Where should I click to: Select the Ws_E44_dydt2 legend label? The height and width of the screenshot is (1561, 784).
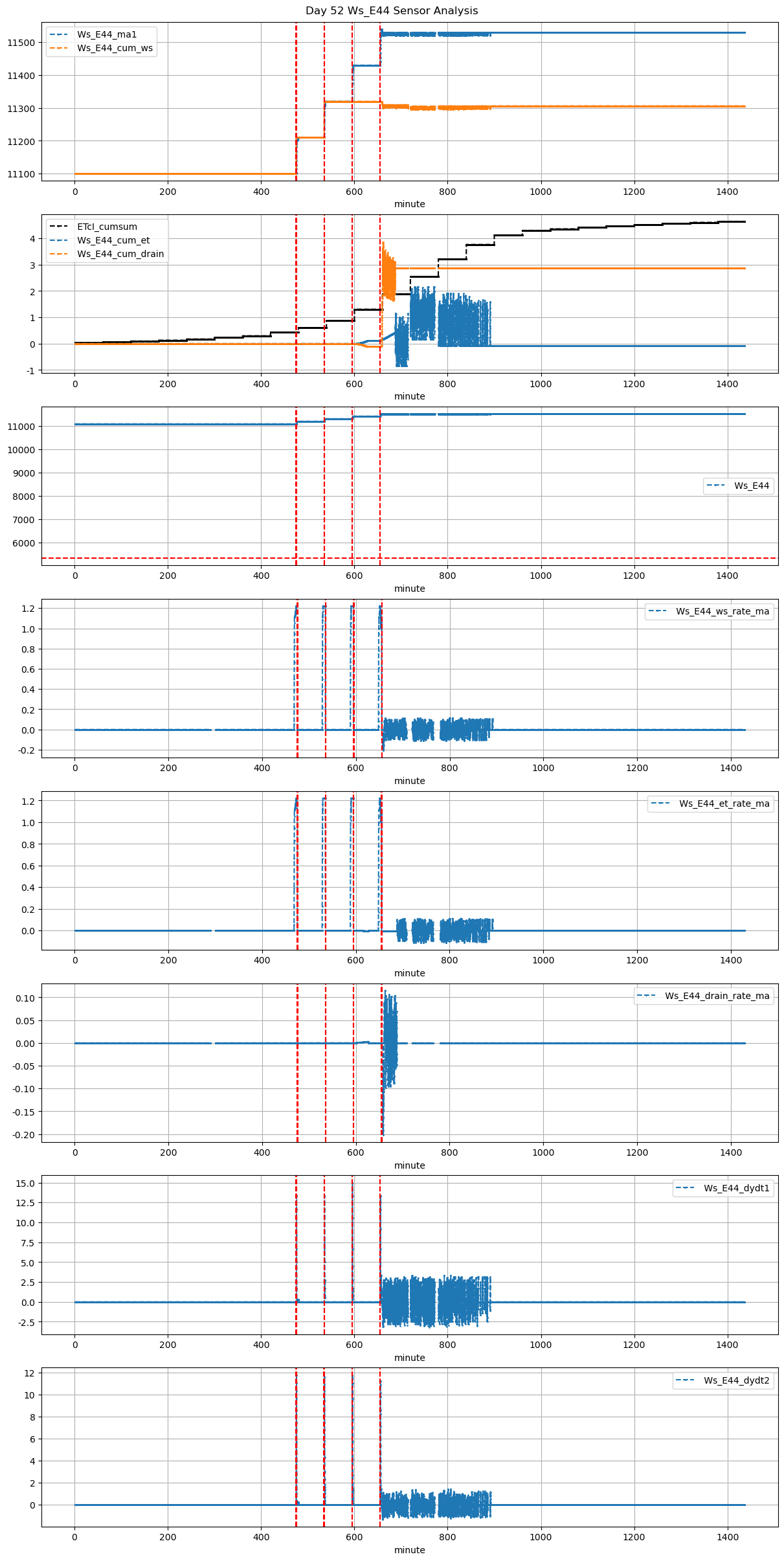(x=736, y=1380)
